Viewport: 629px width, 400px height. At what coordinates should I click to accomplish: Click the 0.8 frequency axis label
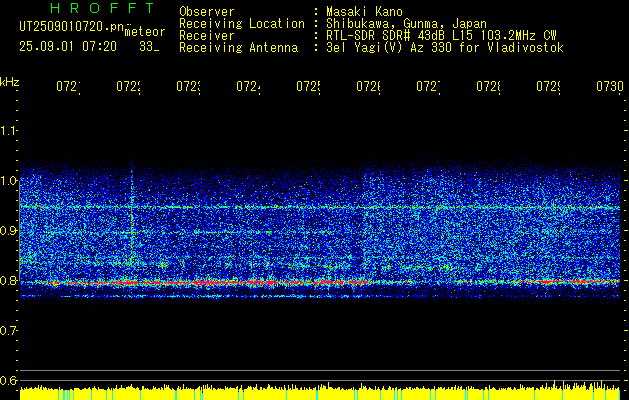[8, 280]
